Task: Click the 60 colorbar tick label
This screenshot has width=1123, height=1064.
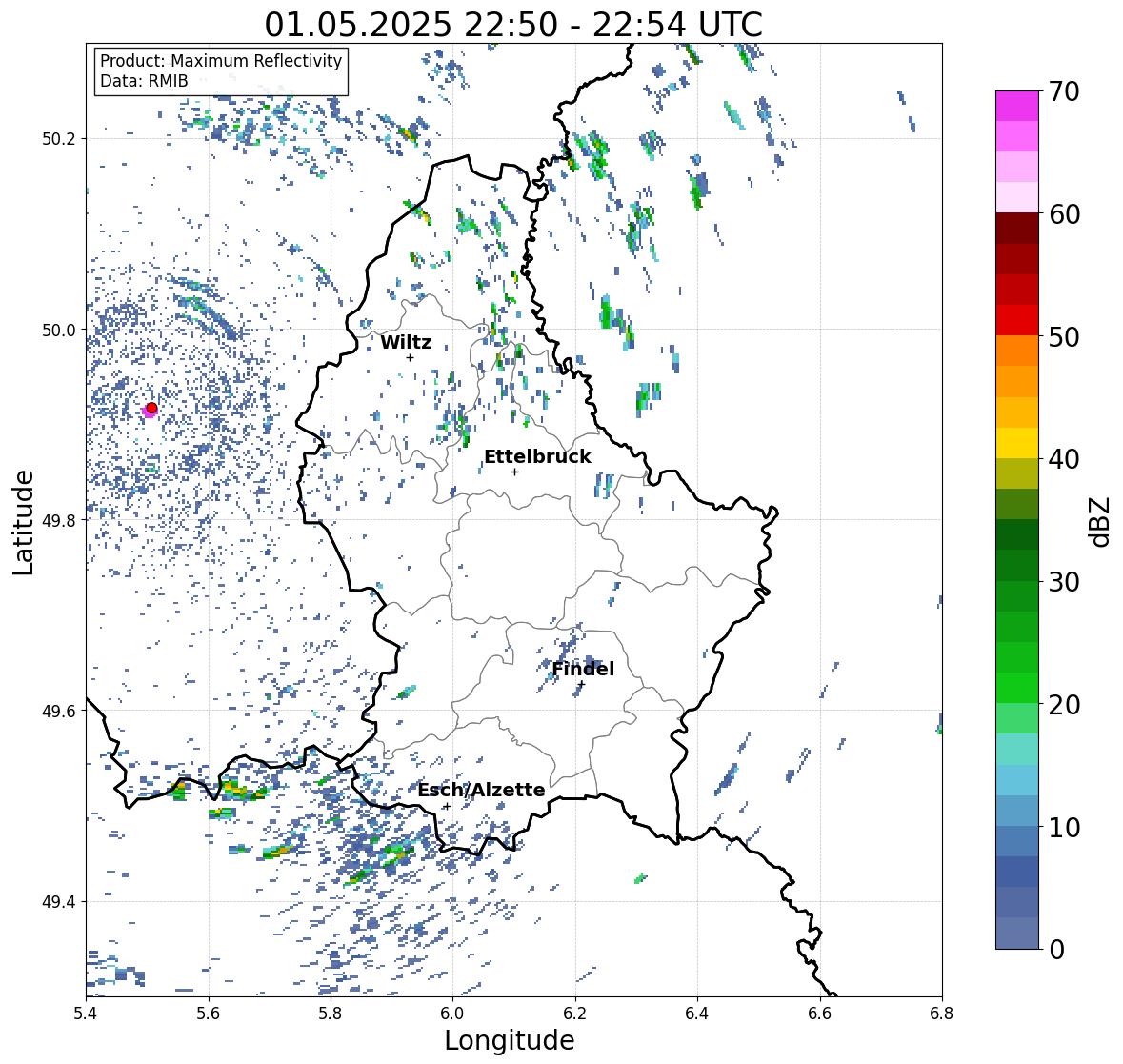Action: point(1064,214)
